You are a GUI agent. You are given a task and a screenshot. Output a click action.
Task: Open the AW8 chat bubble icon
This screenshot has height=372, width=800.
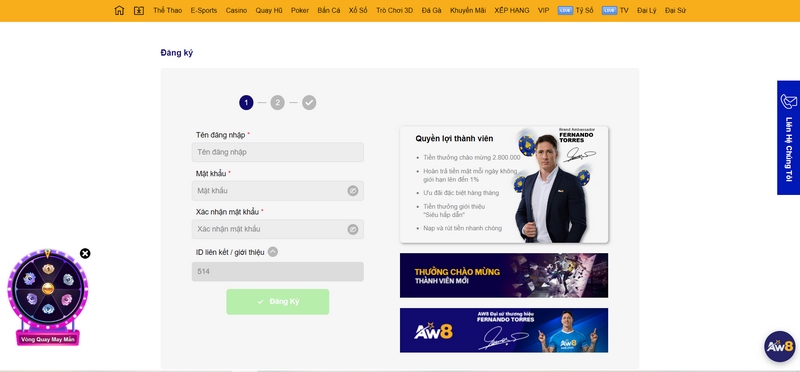click(780, 346)
